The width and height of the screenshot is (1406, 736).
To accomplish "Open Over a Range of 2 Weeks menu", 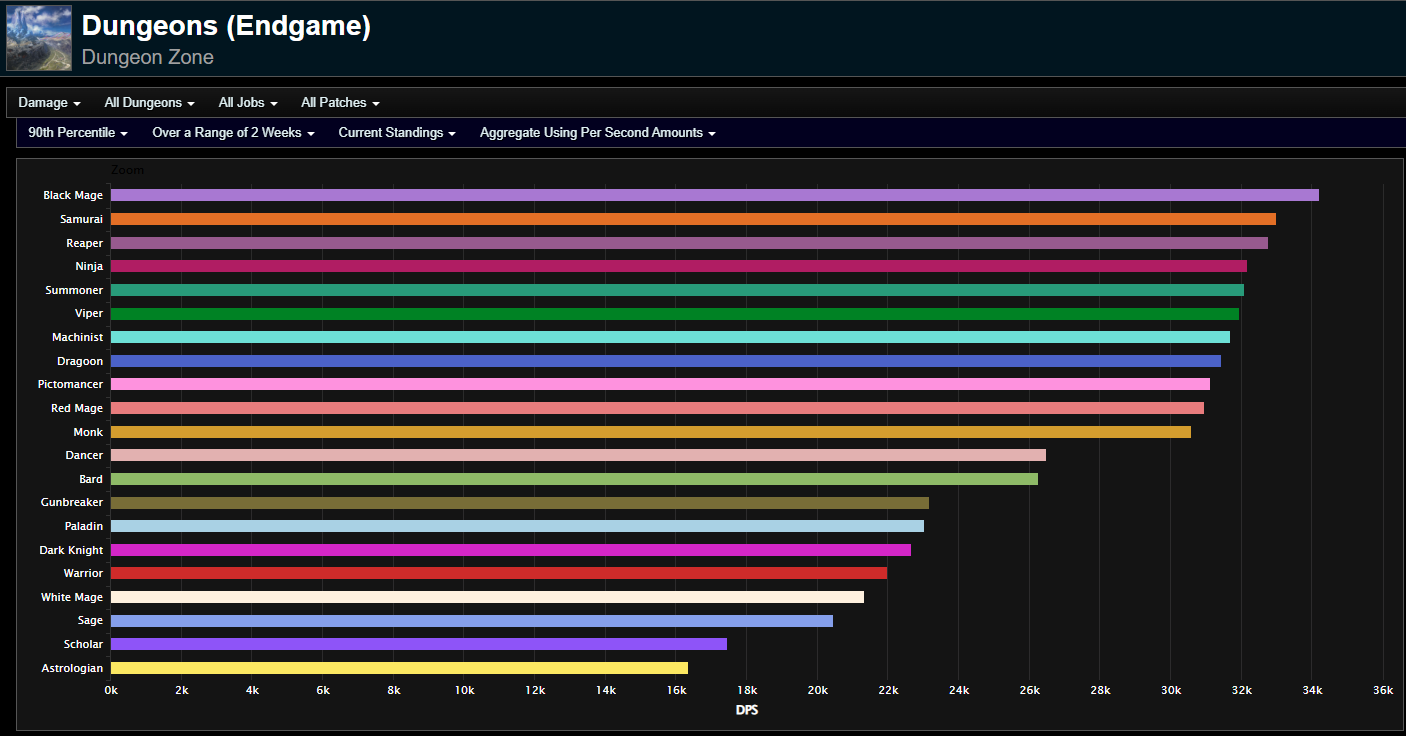I will pos(233,133).
